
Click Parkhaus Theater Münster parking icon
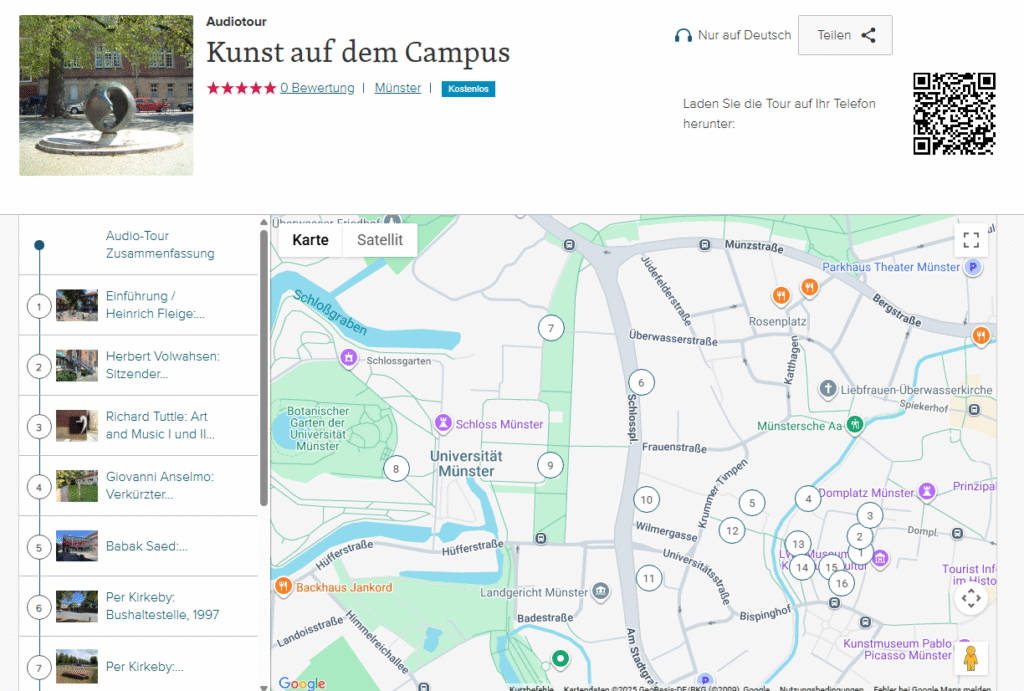click(972, 267)
